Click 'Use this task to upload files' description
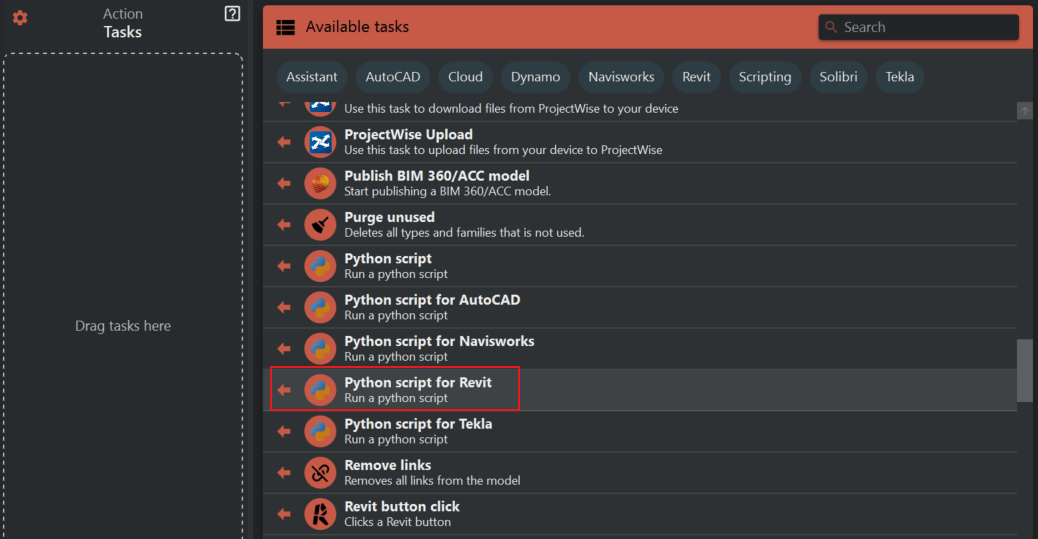 click(503, 150)
